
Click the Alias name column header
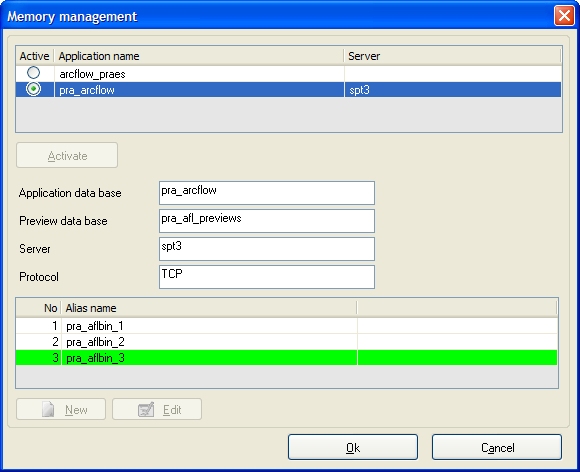click(209, 308)
